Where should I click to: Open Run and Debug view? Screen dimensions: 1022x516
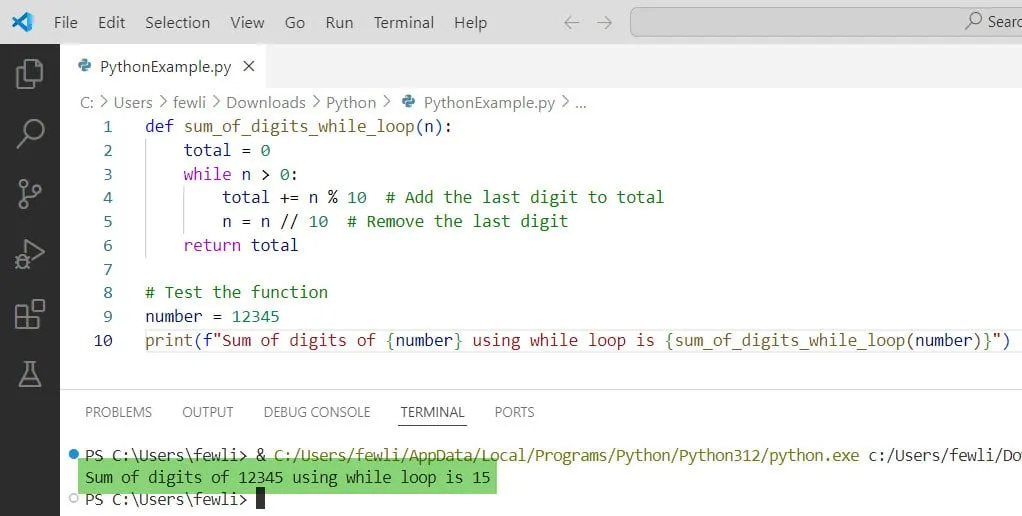click(30, 254)
